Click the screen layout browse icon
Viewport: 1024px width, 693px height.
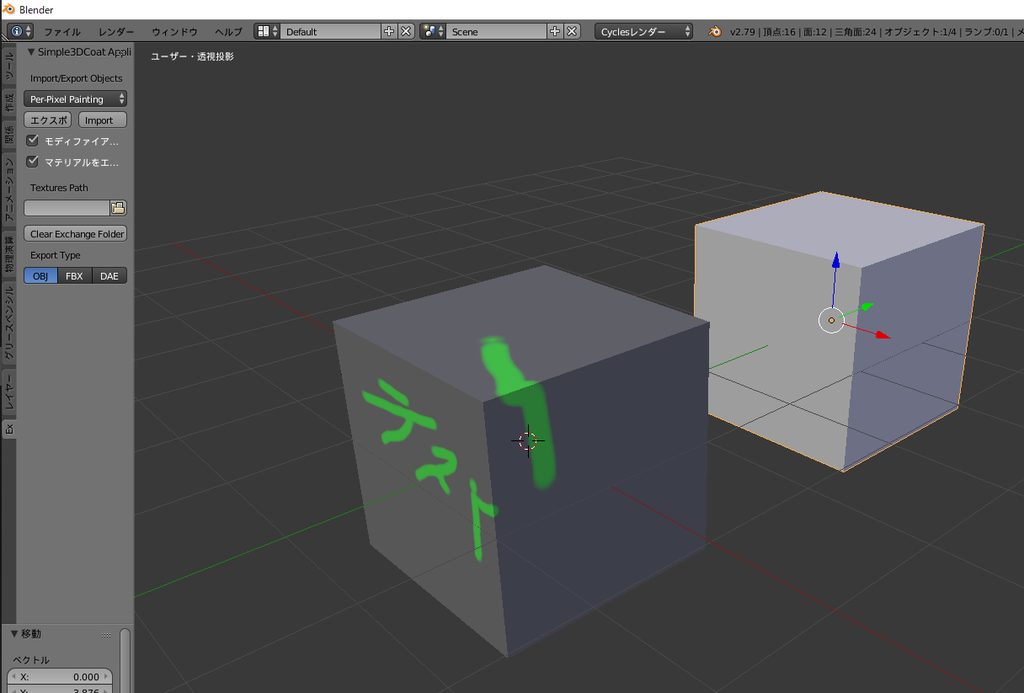[266, 31]
